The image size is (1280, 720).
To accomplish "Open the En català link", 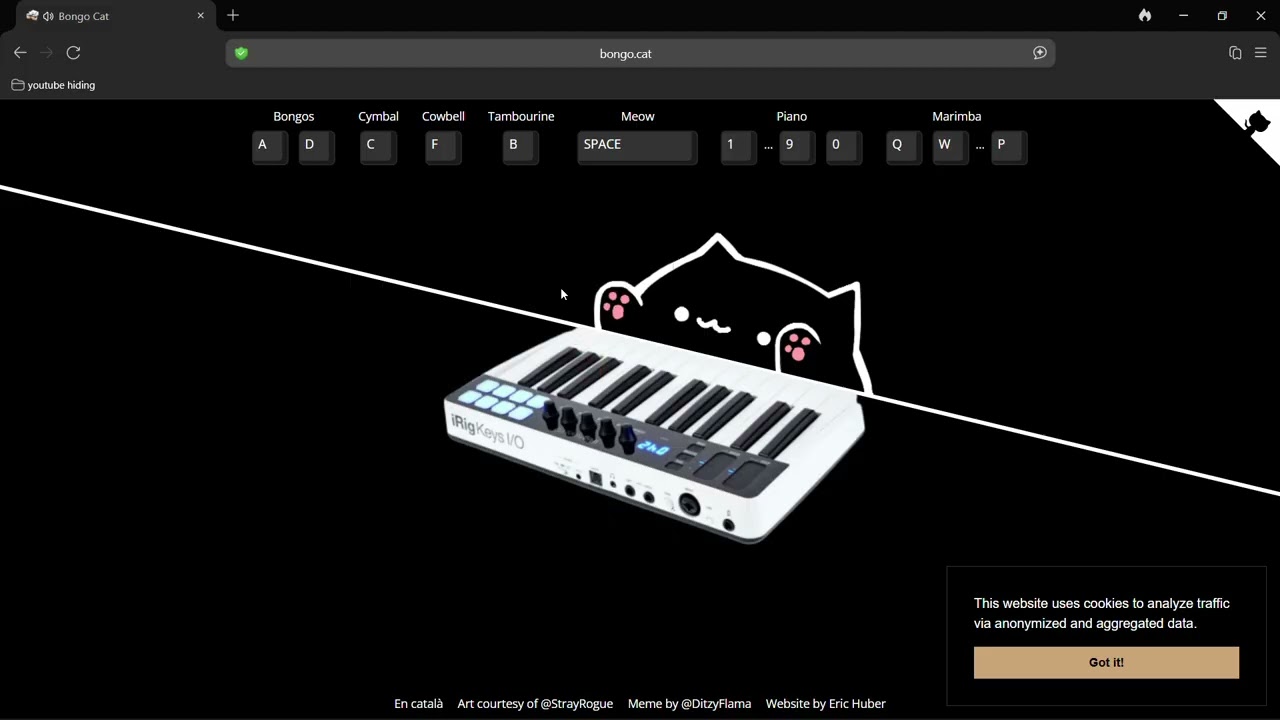I will (x=418, y=703).
